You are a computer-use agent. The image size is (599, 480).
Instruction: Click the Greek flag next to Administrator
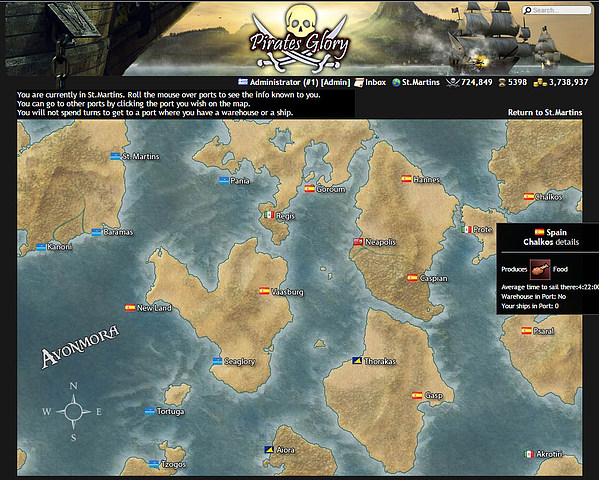pos(243,82)
